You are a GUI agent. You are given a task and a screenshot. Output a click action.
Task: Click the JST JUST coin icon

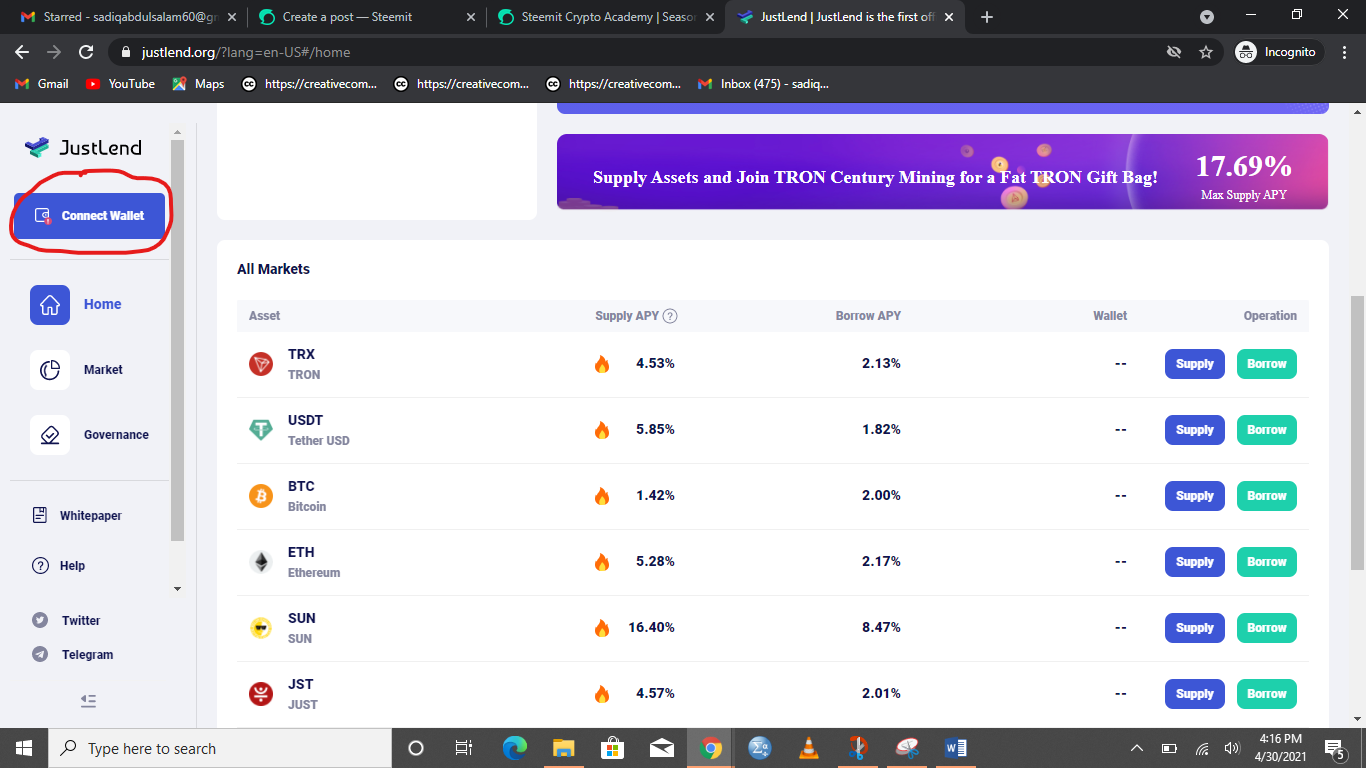pyautogui.click(x=261, y=694)
